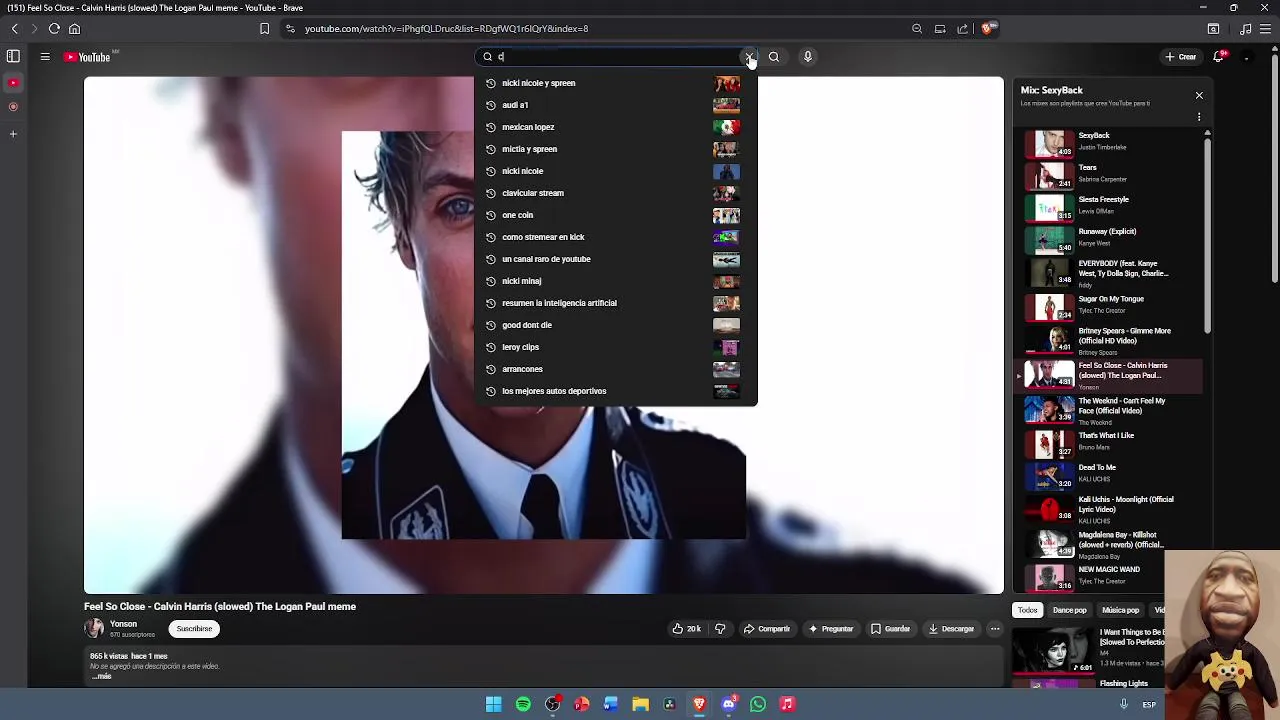Choose the 'como stremear en kick' suggestion
Image resolution: width=1280 pixels, height=720 pixels.
tap(615, 237)
